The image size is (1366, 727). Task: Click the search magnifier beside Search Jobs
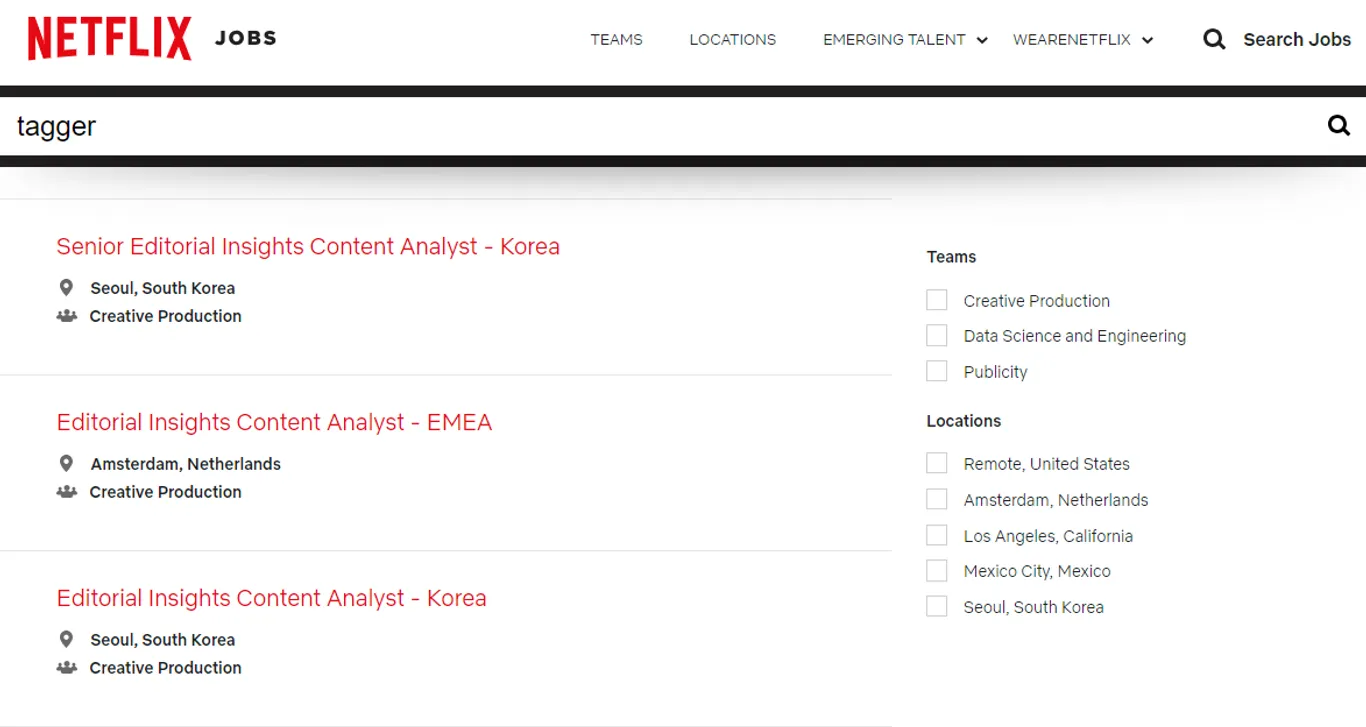coord(1214,40)
